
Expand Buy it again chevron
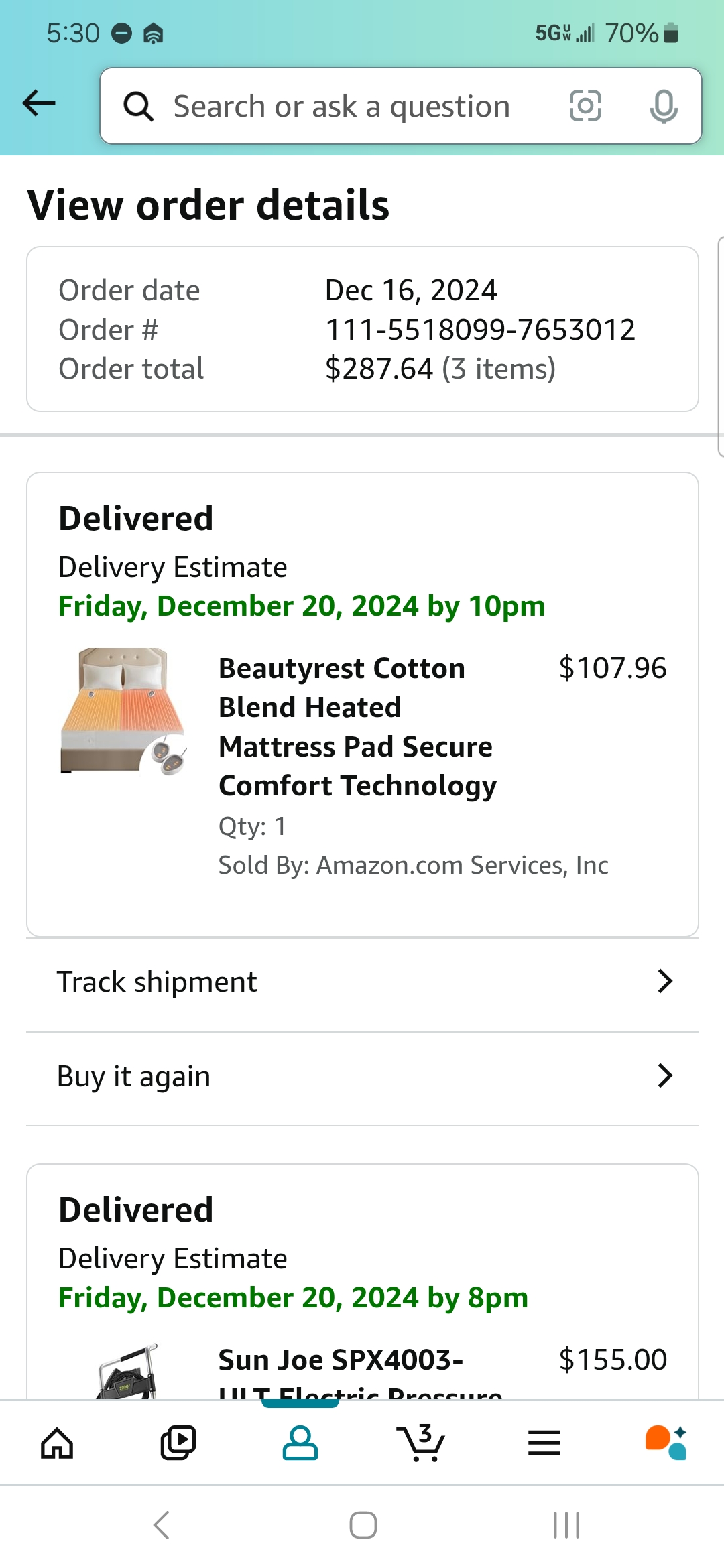(x=664, y=1075)
